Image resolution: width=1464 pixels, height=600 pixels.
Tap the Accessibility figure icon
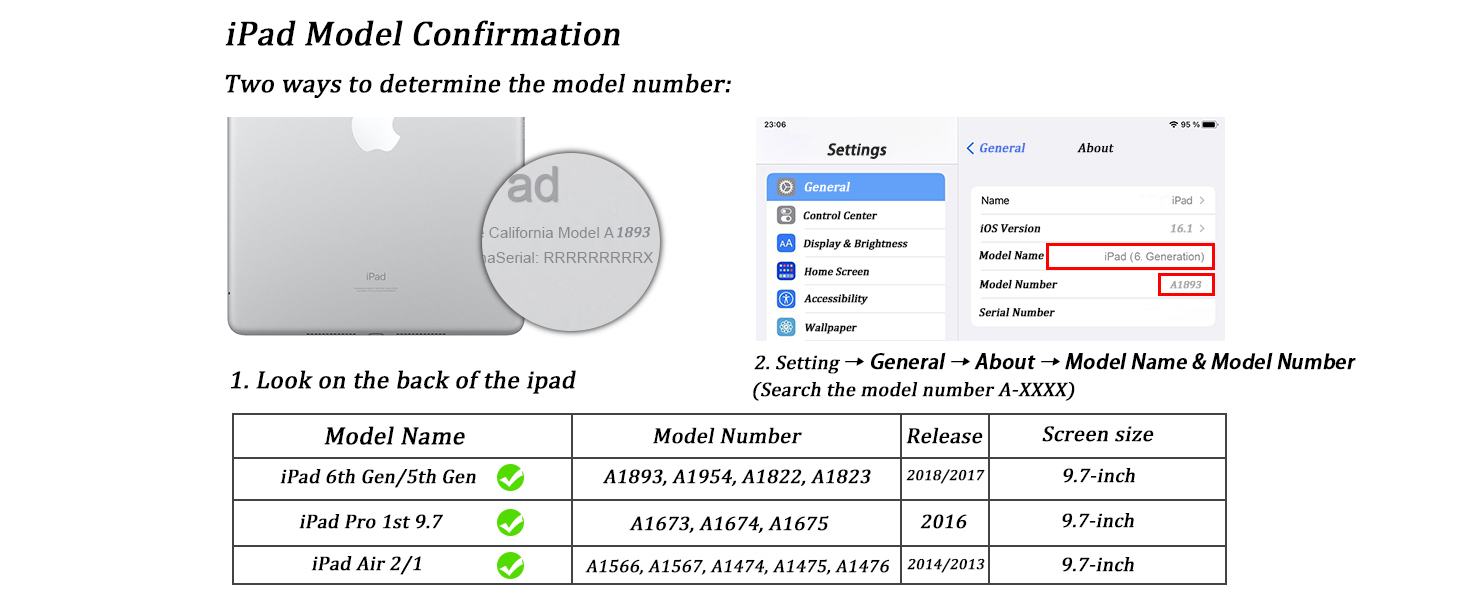pos(786,299)
